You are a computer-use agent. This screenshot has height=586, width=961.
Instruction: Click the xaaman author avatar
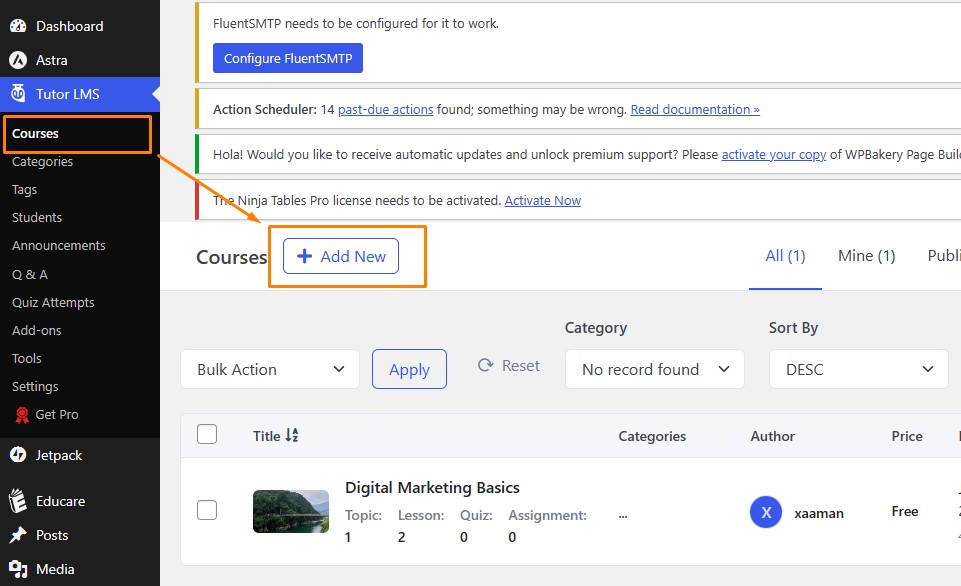click(x=765, y=512)
